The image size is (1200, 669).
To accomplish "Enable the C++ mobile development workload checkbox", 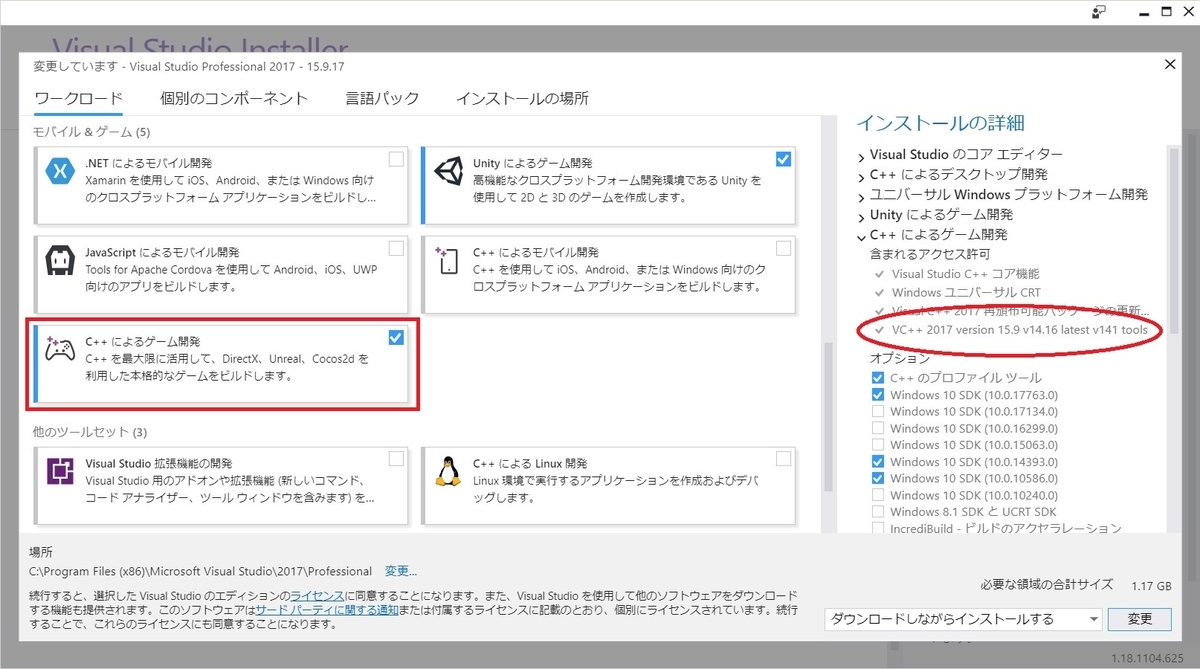I will [783, 248].
